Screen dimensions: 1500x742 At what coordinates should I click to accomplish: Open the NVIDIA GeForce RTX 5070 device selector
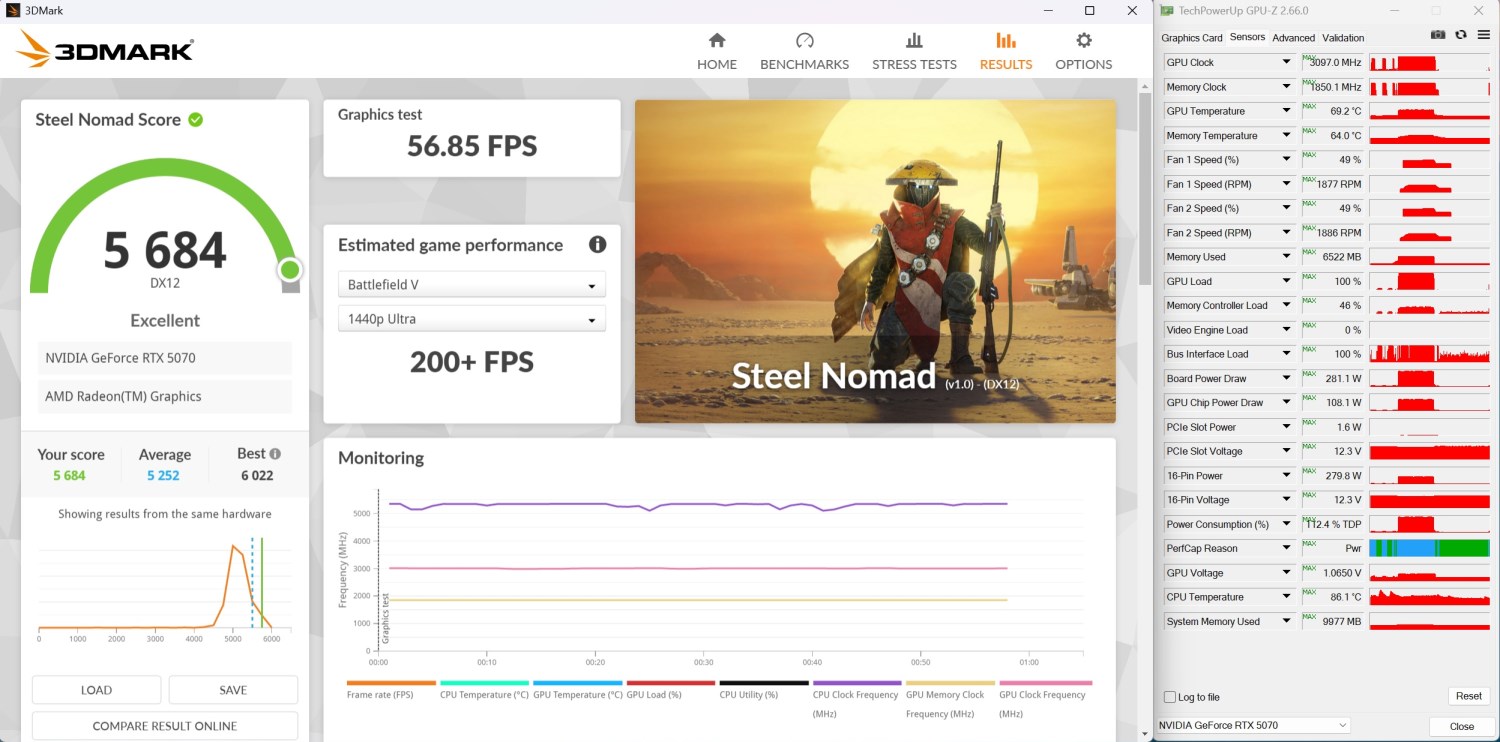click(1253, 725)
